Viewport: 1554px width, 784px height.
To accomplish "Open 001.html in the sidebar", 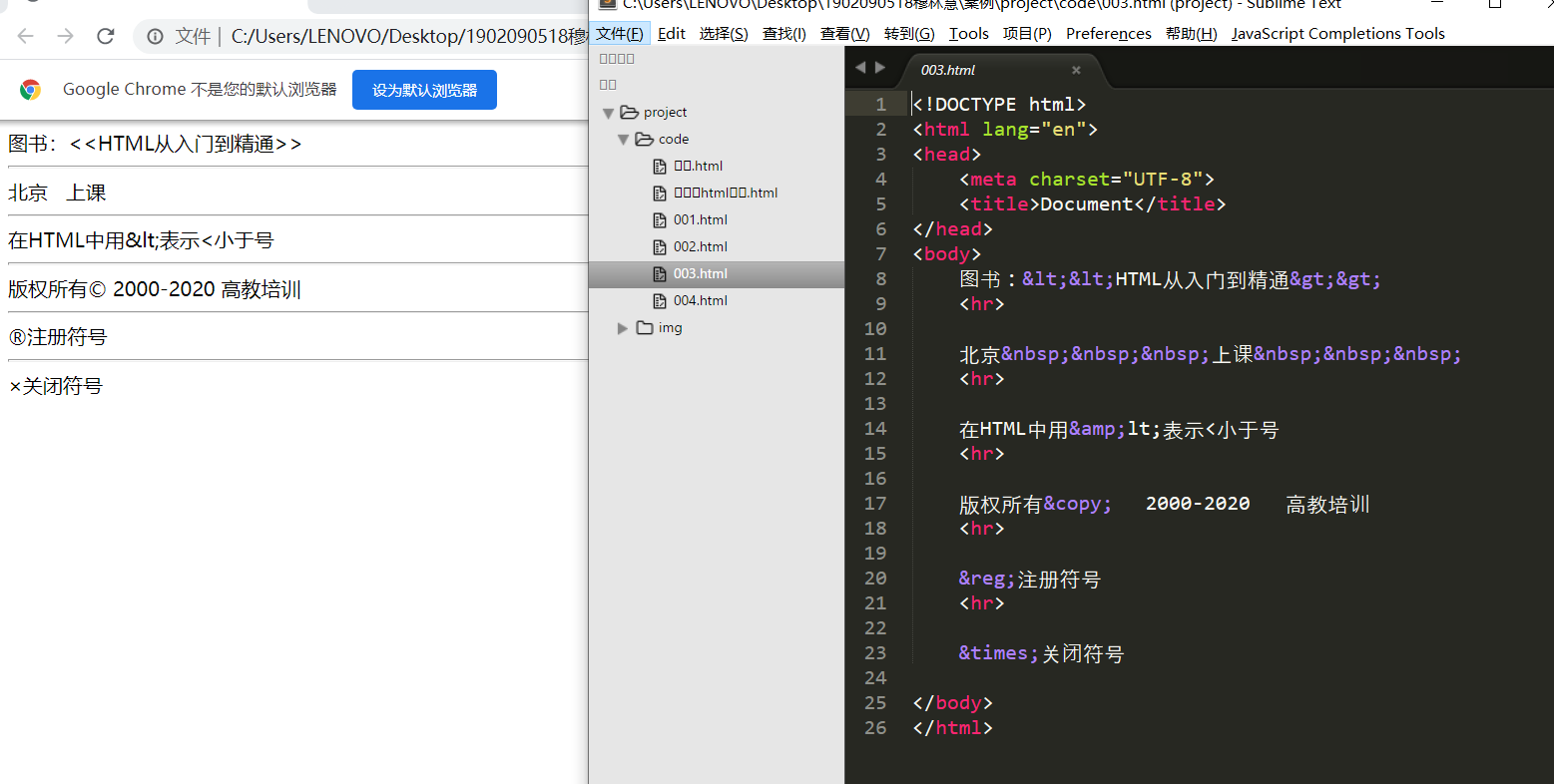I will [x=701, y=219].
